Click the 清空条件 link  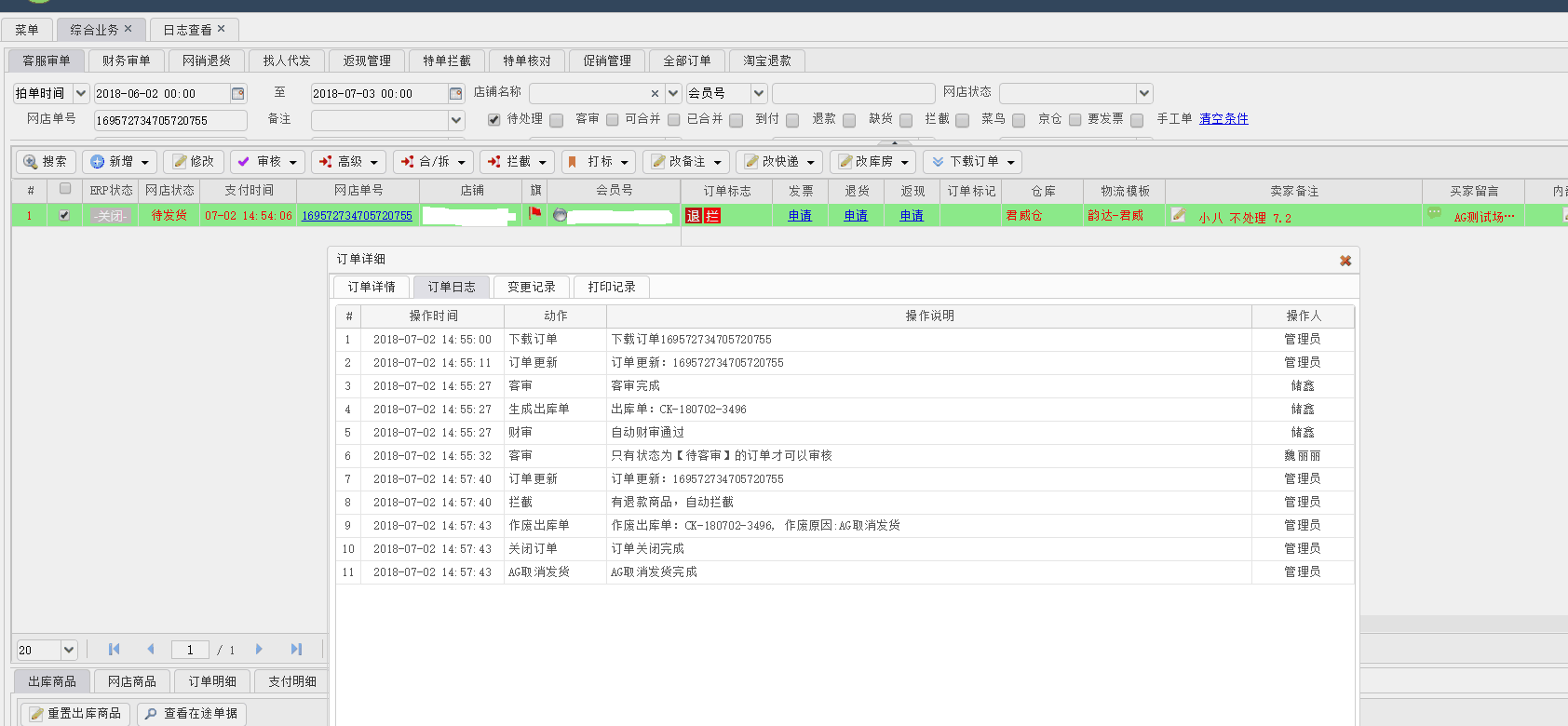click(1223, 119)
